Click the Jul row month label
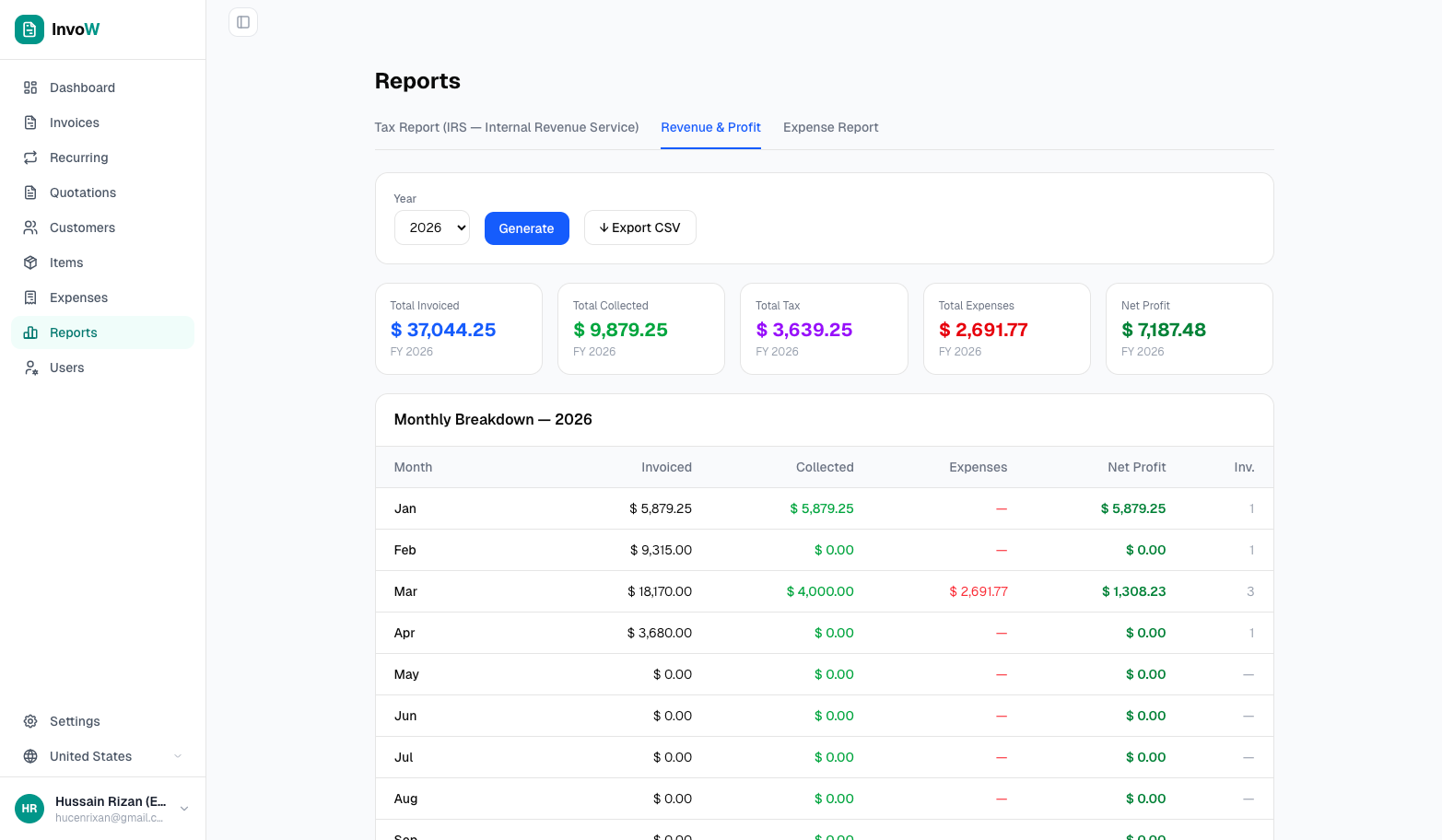 pyautogui.click(x=404, y=757)
